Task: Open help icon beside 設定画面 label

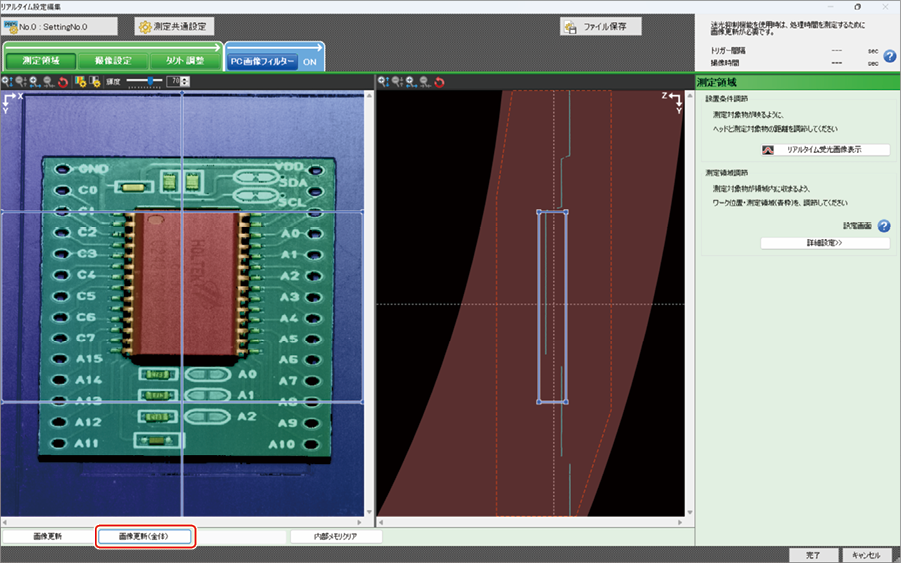Action: pyautogui.click(x=883, y=226)
